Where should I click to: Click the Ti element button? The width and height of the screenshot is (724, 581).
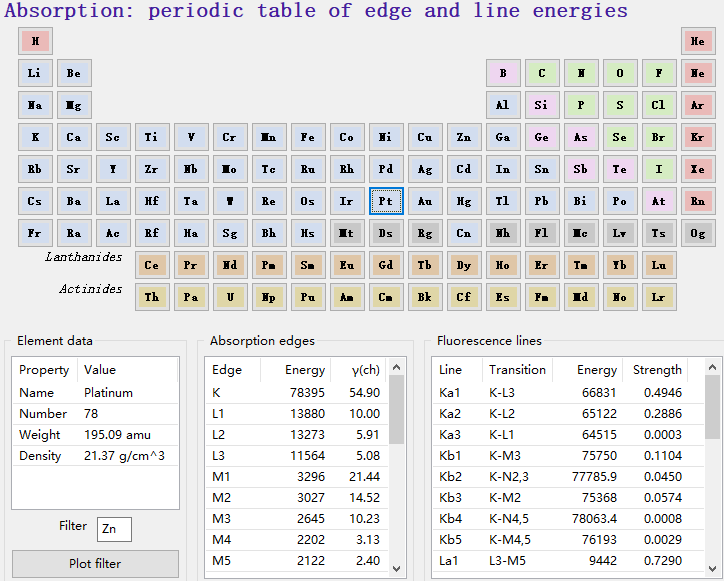click(152, 137)
